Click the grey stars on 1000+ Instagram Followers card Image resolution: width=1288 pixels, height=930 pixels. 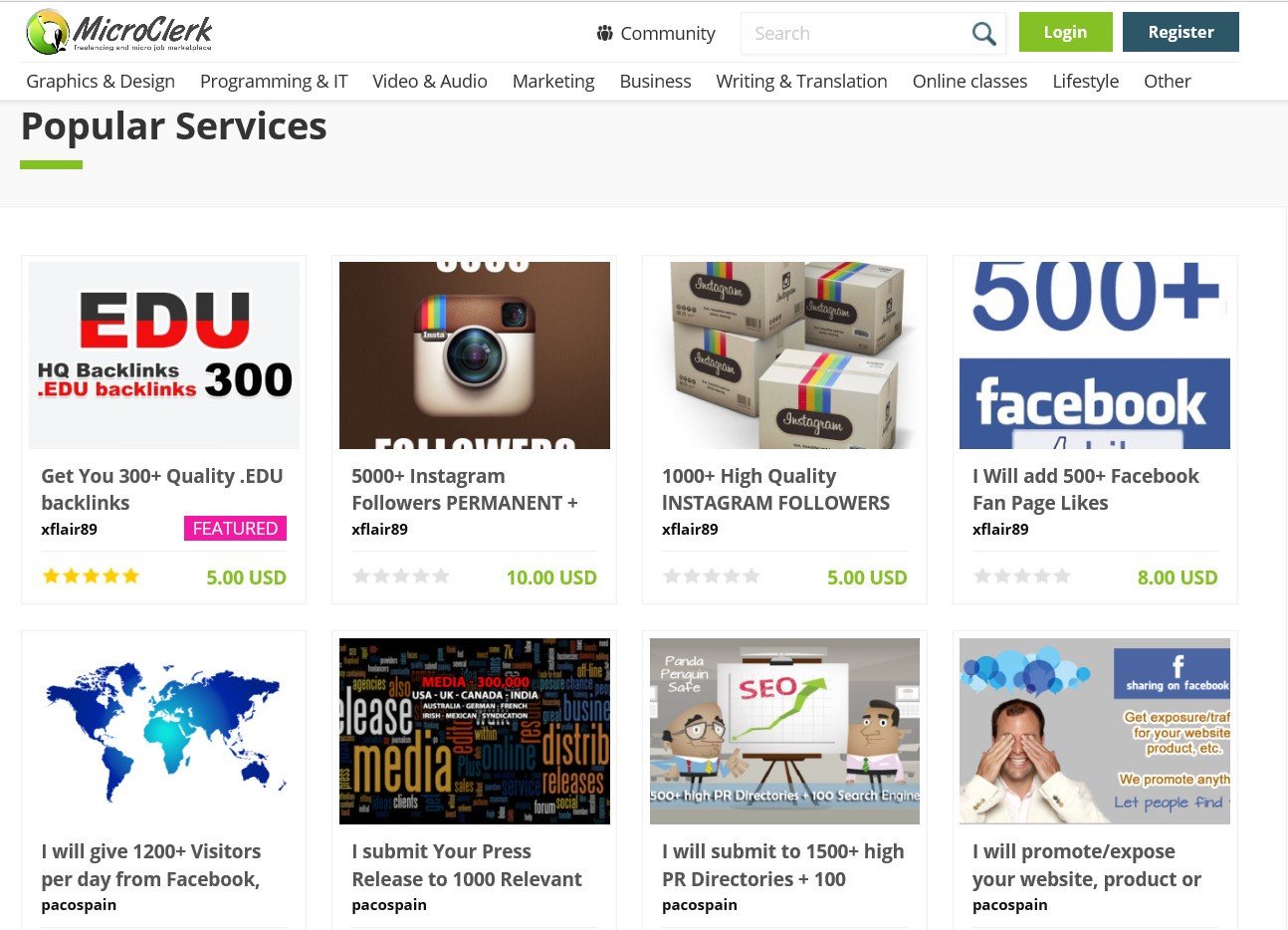(712, 576)
